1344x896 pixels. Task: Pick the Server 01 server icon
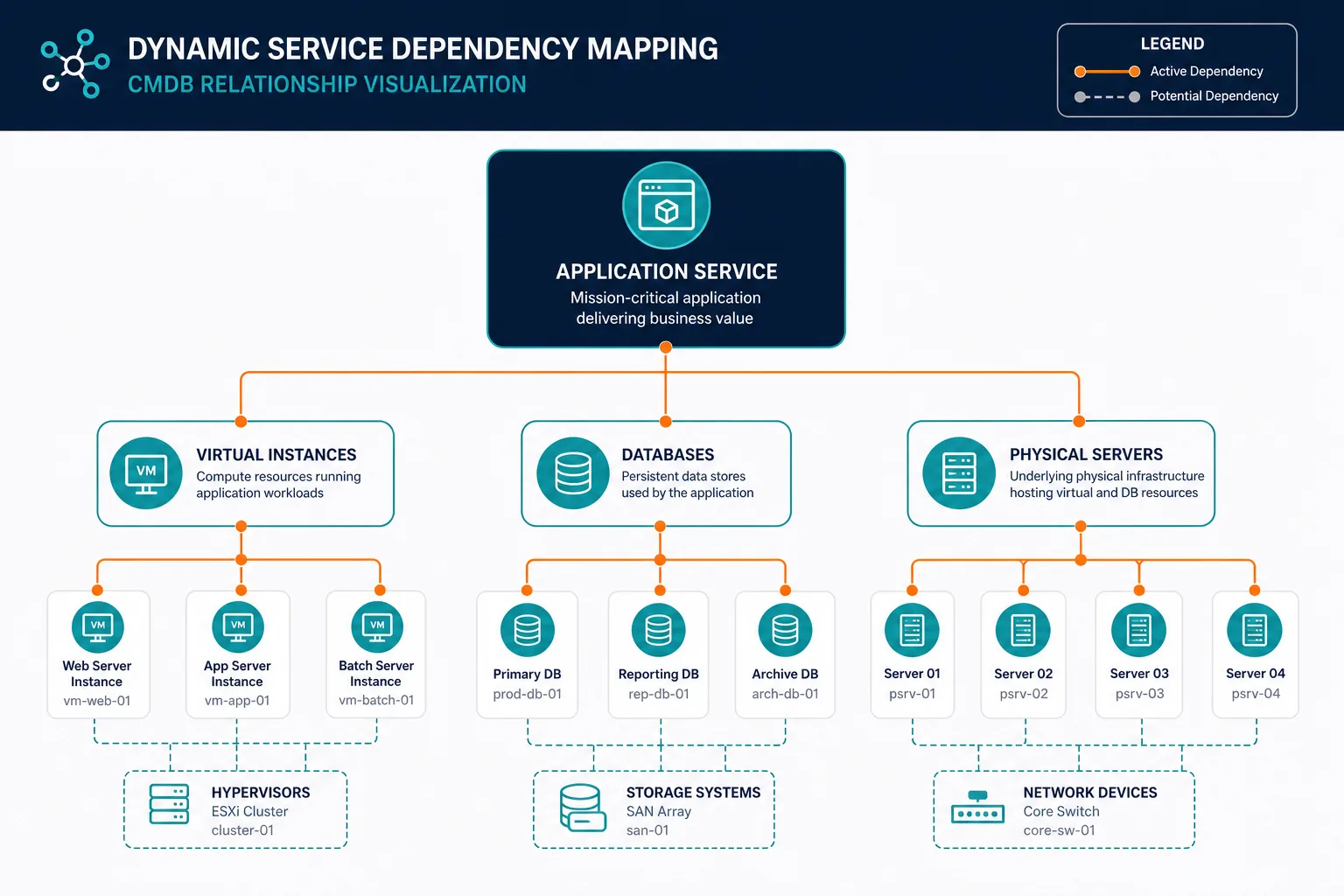(x=913, y=630)
